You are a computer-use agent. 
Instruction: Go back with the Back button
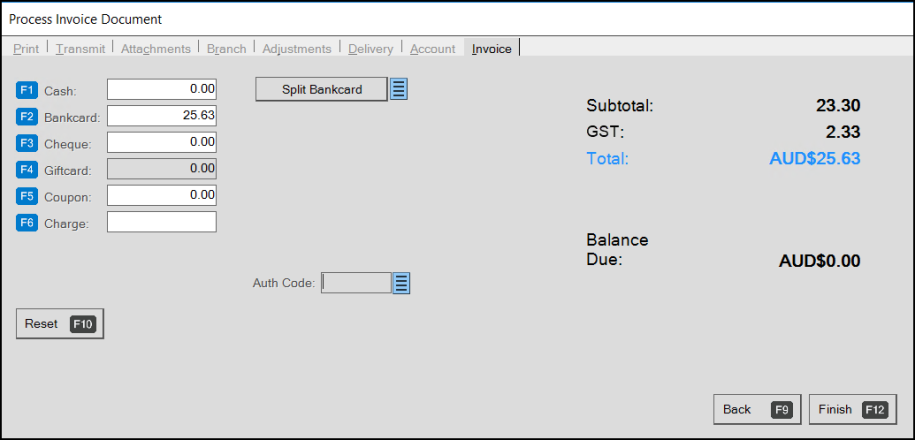757,410
